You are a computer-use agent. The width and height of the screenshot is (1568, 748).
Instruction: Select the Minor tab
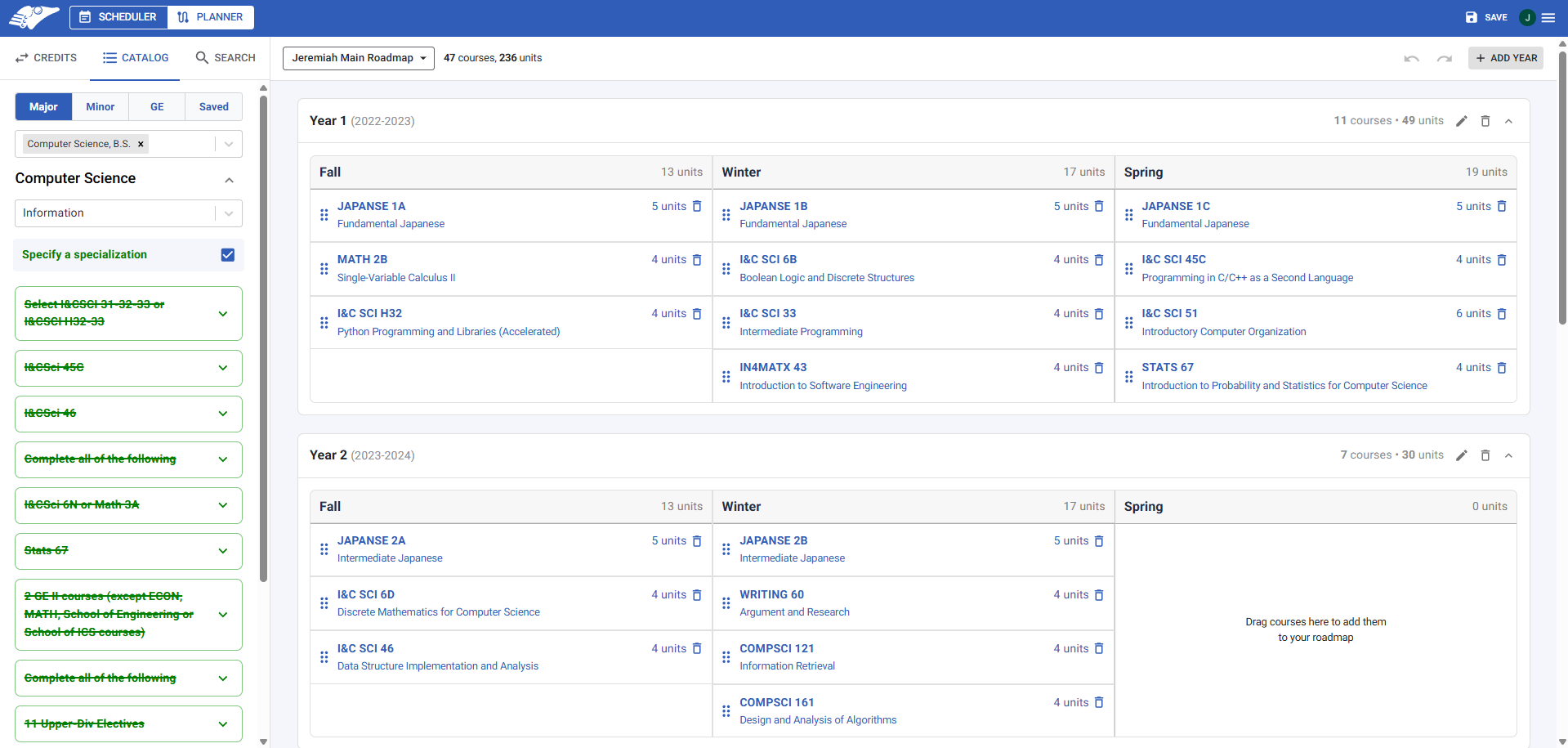(x=100, y=106)
